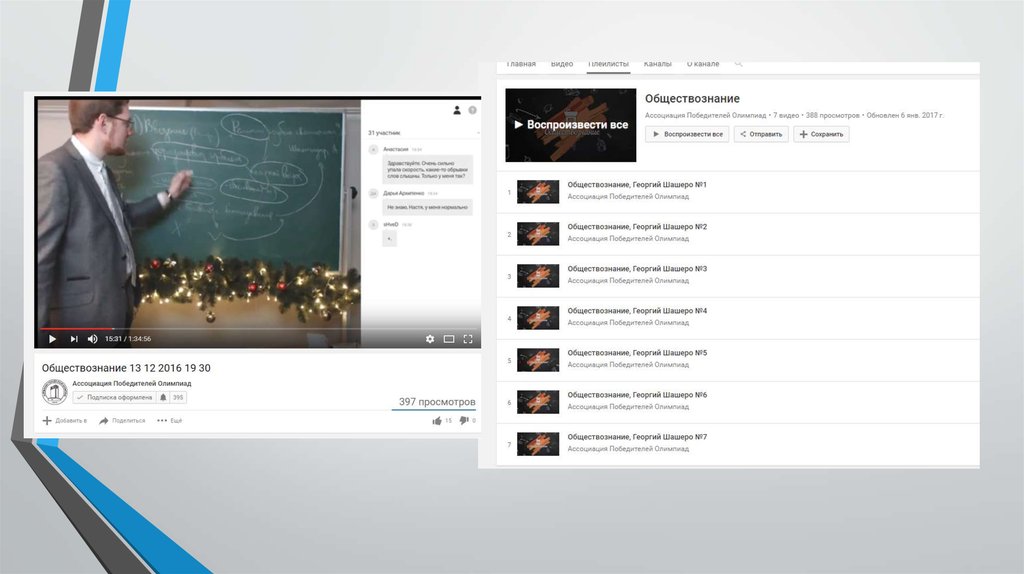Viewport: 1024px width, 574px height.
Task: Mute the video volume speaker icon
Action: [x=93, y=339]
